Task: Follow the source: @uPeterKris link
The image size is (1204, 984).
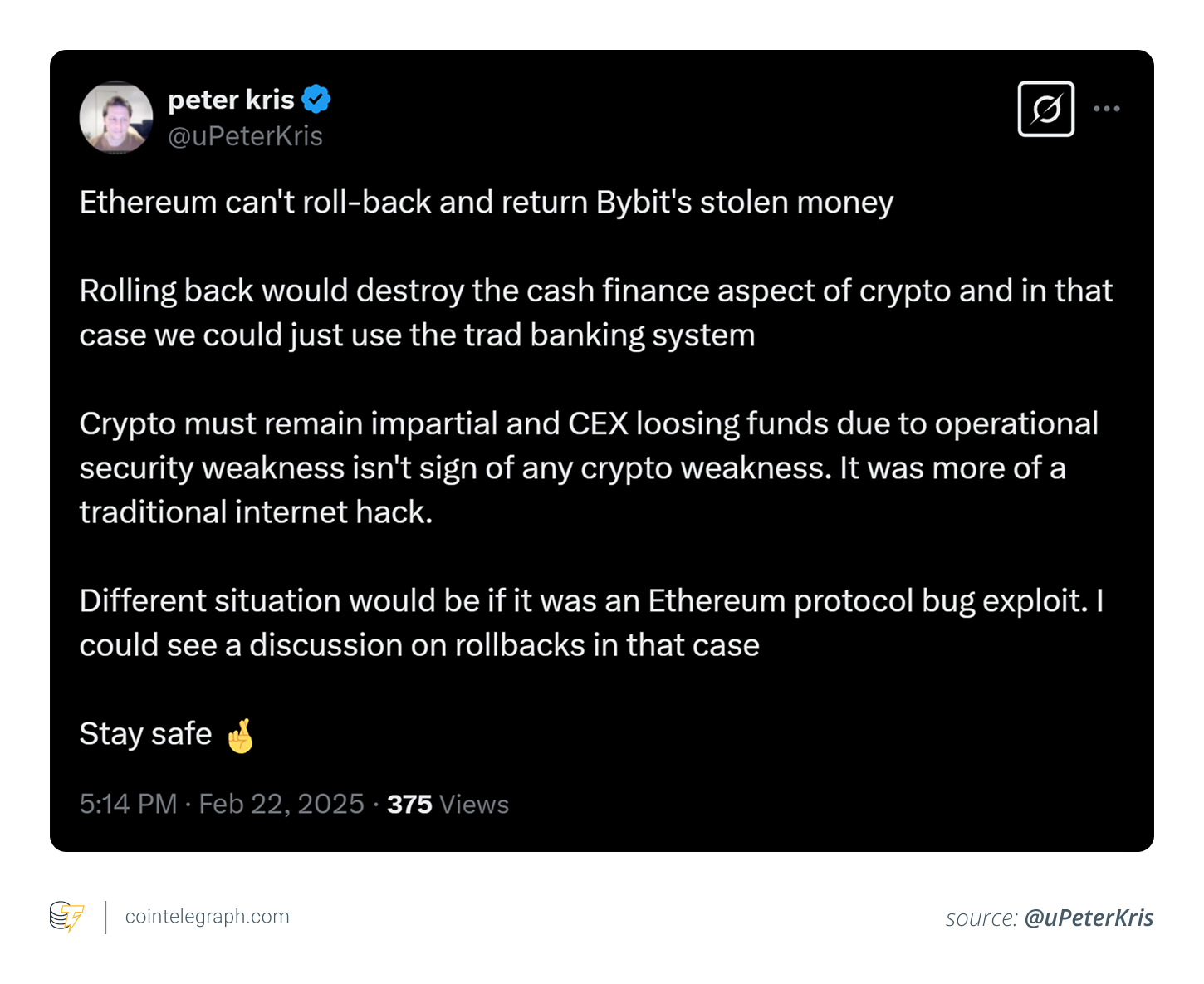Action: (x=1090, y=918)
